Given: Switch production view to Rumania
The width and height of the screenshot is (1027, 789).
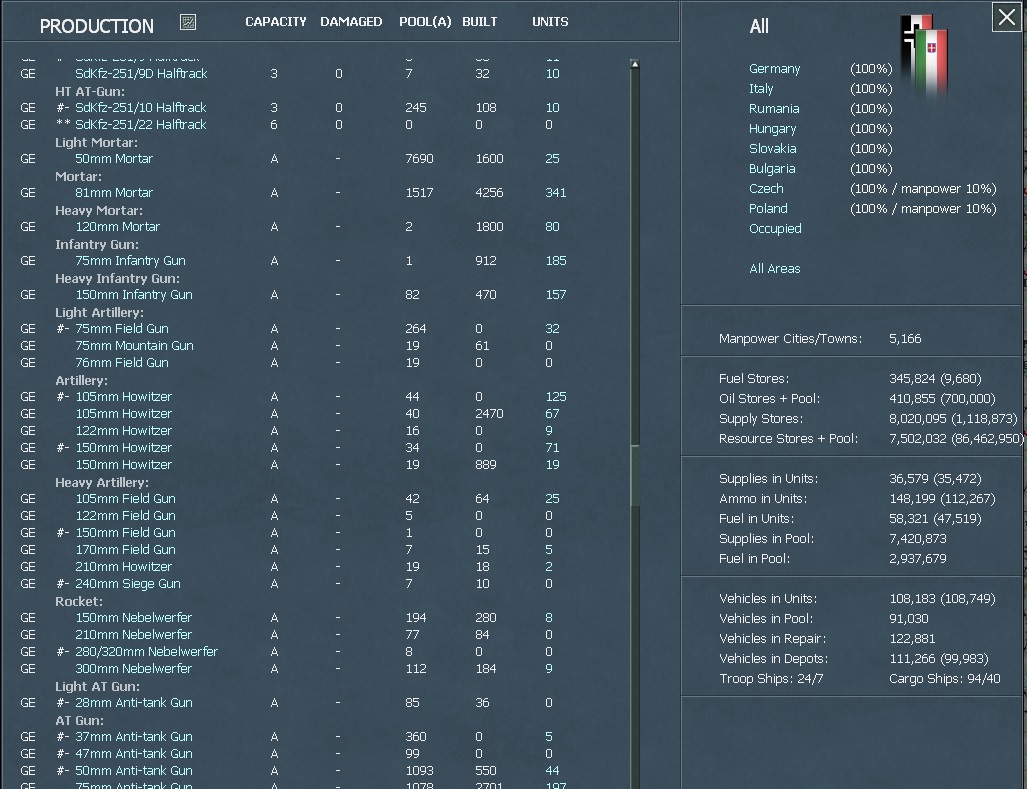Looking at the screenshot, I should point(772,108).
